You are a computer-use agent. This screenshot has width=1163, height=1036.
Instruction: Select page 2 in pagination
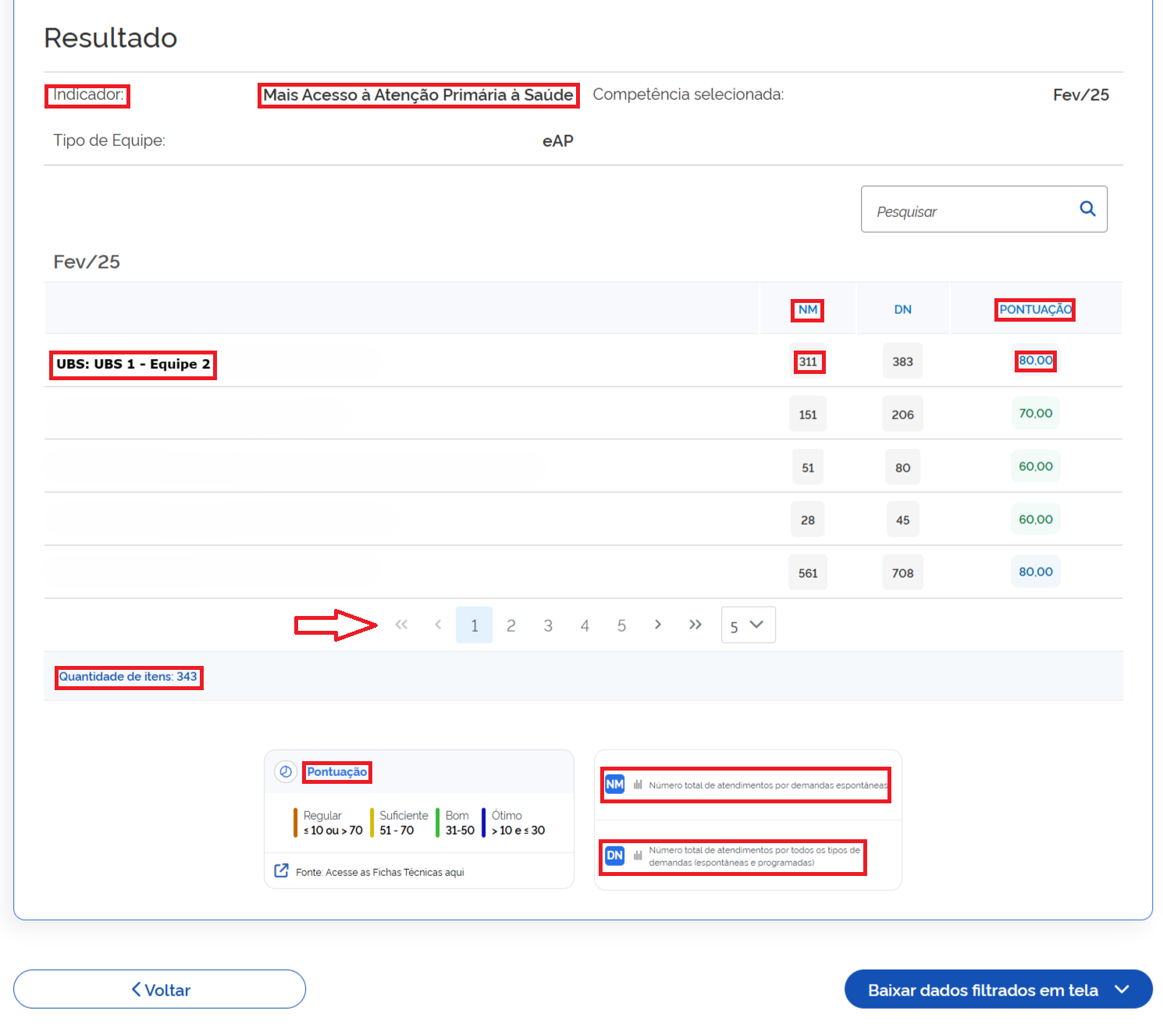[511, 625]
